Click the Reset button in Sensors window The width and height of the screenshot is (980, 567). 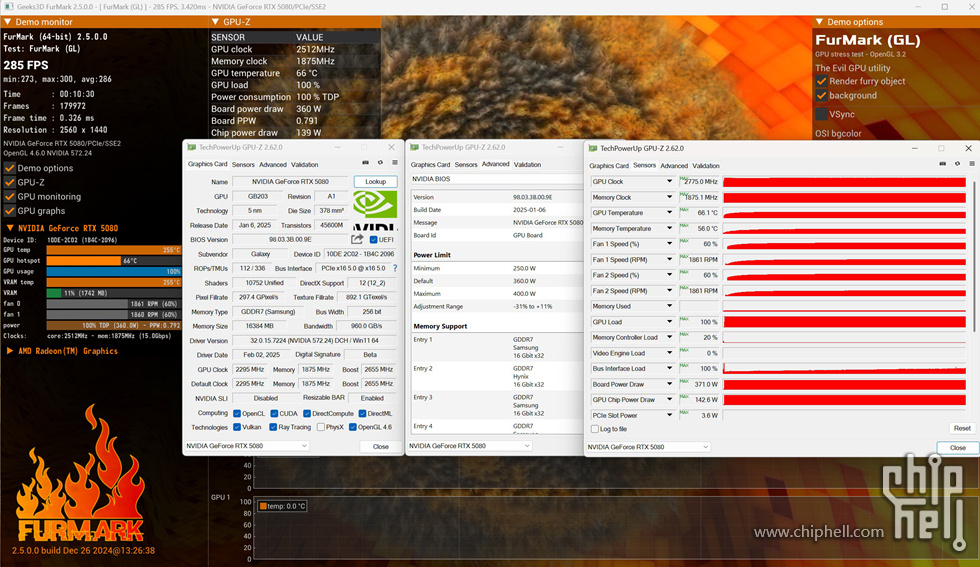(x=962, y=428)
